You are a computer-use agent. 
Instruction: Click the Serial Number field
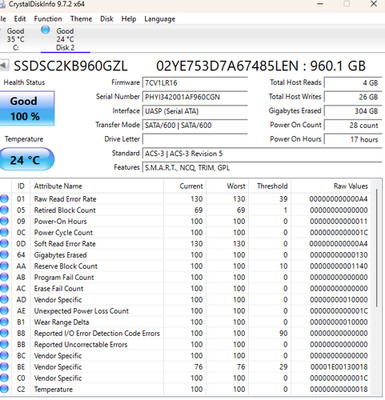pos(195,97)
